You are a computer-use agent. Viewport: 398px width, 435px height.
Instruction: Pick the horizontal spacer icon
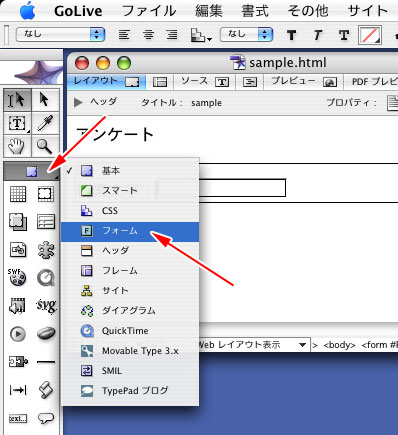click(x=18, y=390)
